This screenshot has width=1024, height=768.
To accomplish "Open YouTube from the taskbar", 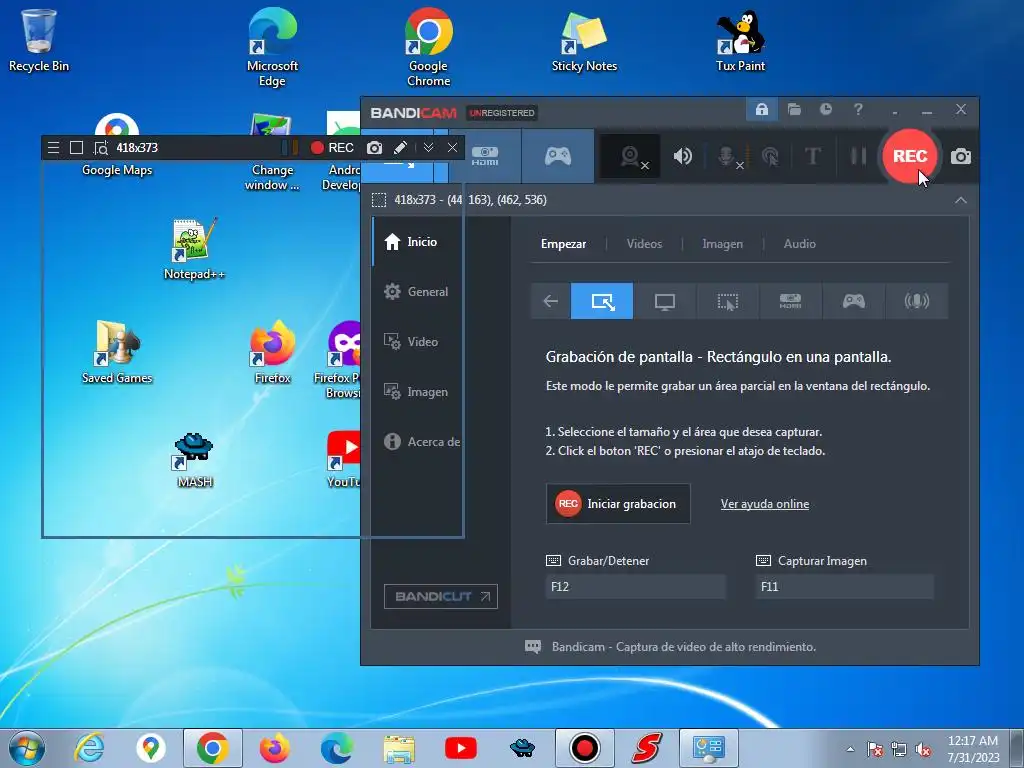I will [x=460, y=748].
